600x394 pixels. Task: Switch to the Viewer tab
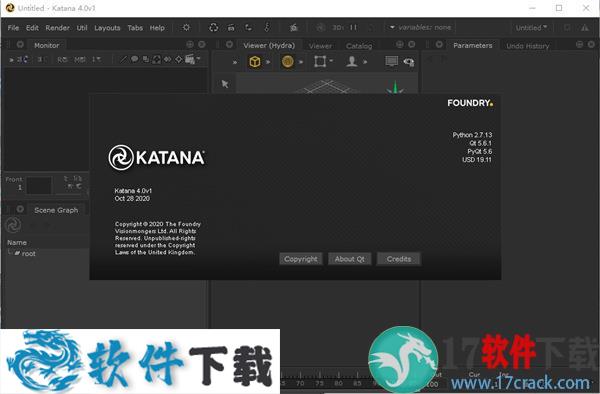pos(320,46)
